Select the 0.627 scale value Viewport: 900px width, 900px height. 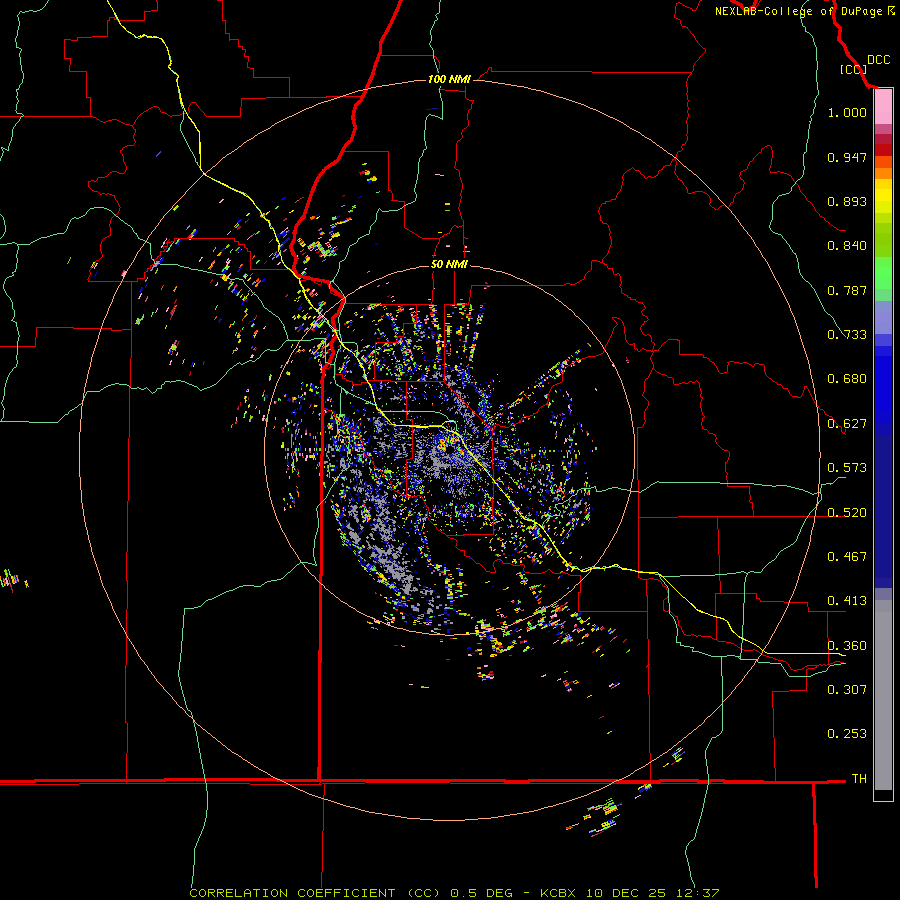847,424
